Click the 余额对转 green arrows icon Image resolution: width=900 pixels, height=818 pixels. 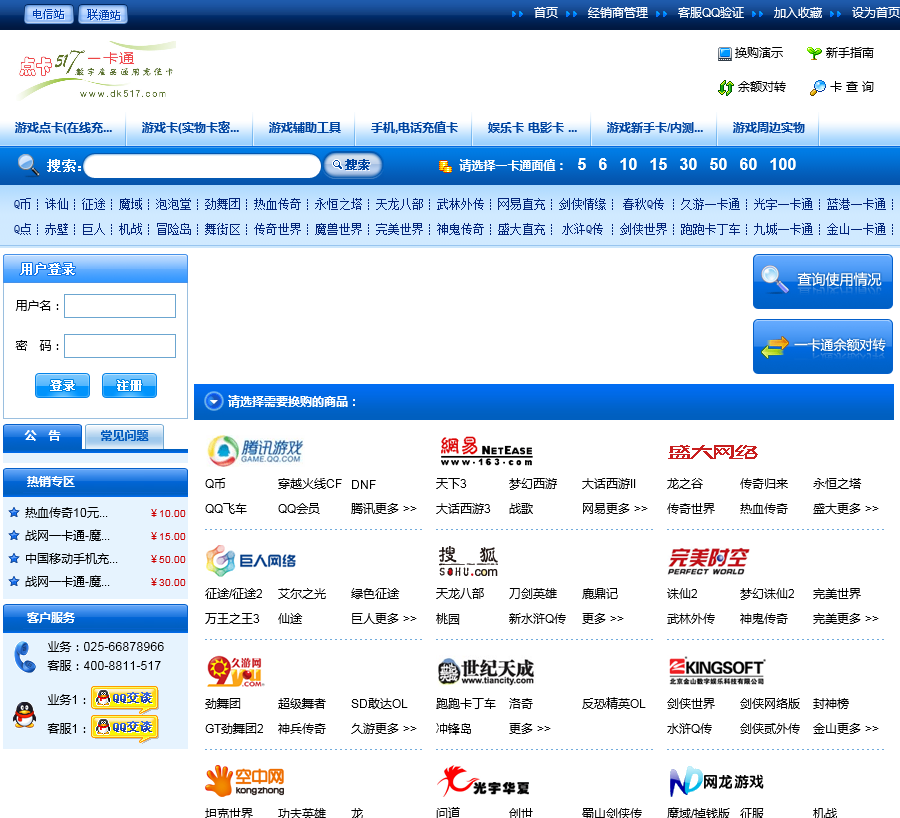point(726,88)
